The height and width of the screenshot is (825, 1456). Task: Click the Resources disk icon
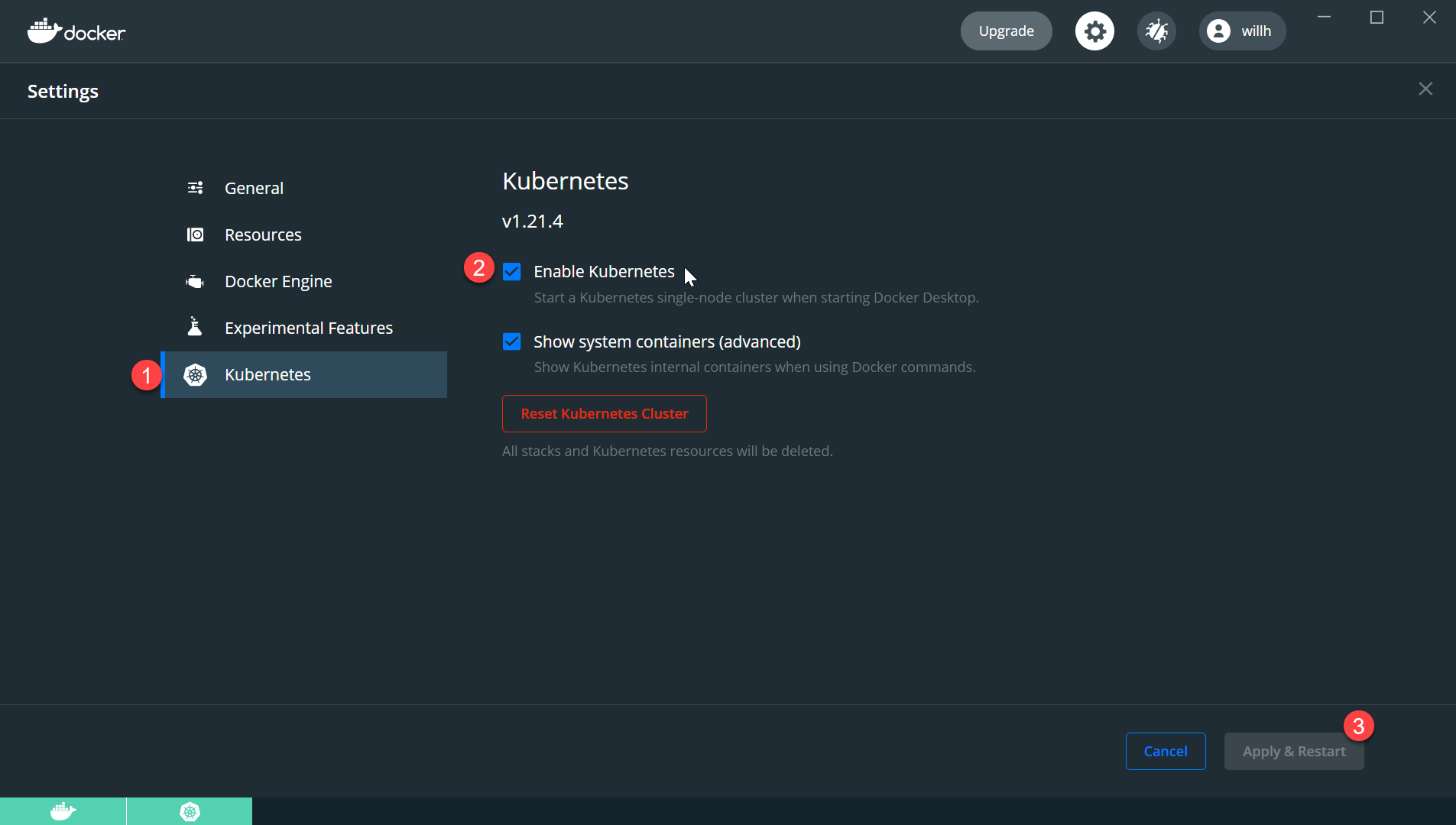pos(196,235)
